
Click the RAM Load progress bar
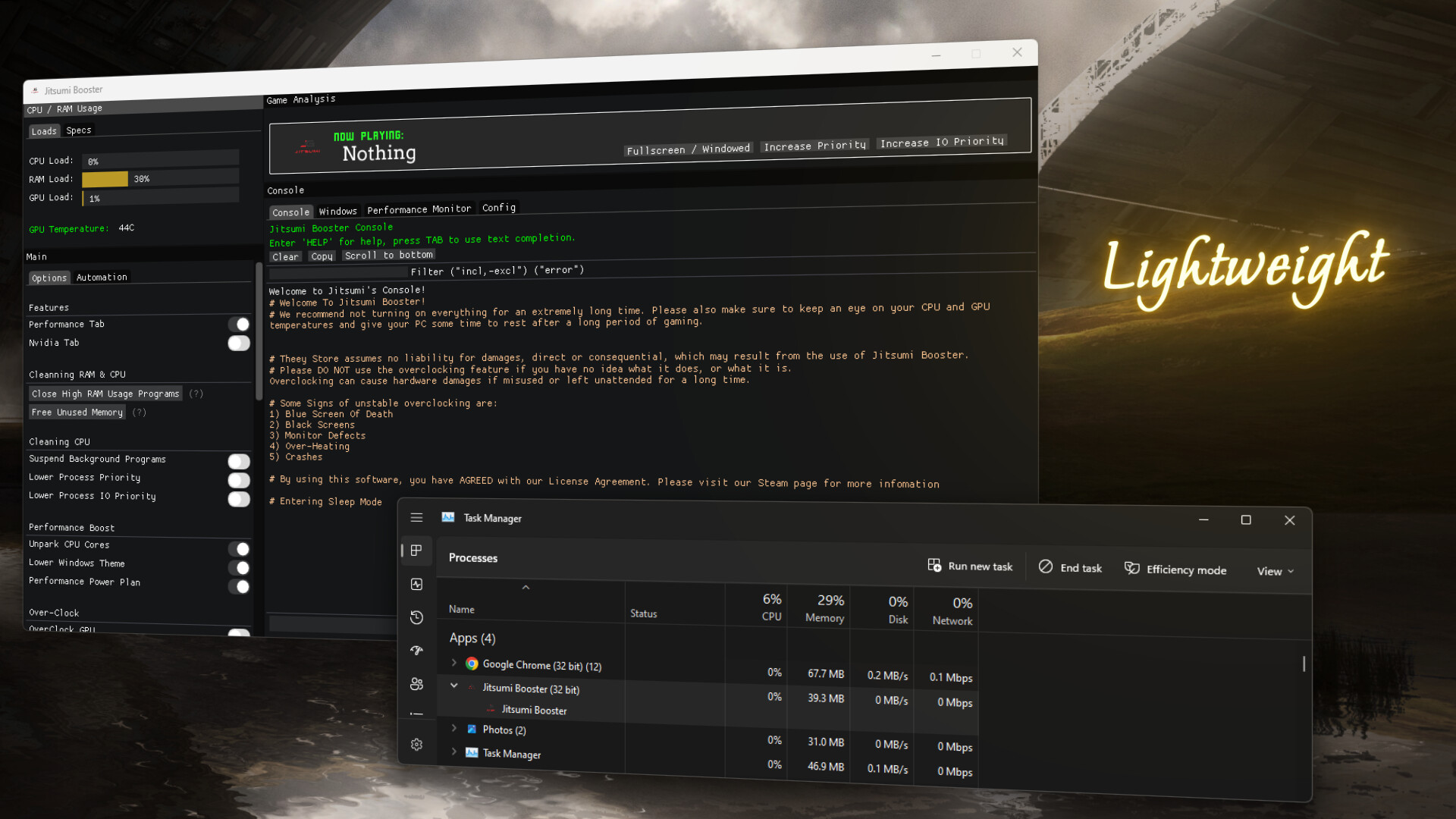(x=159, y=179)
